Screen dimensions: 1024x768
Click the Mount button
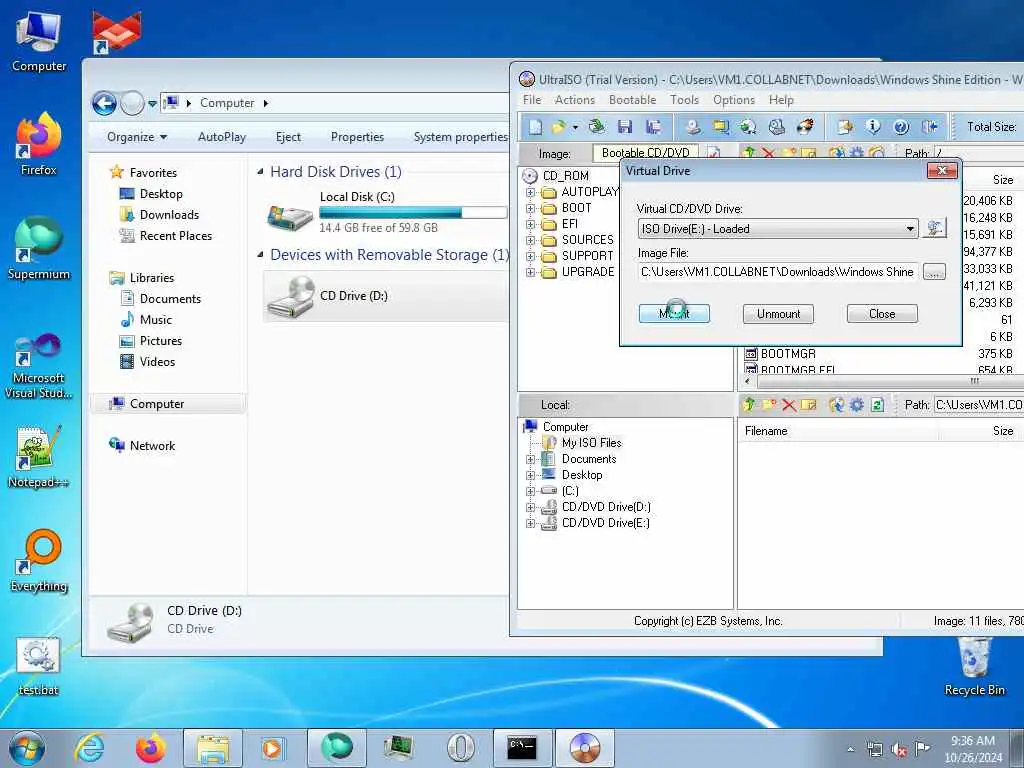(674, 313)
